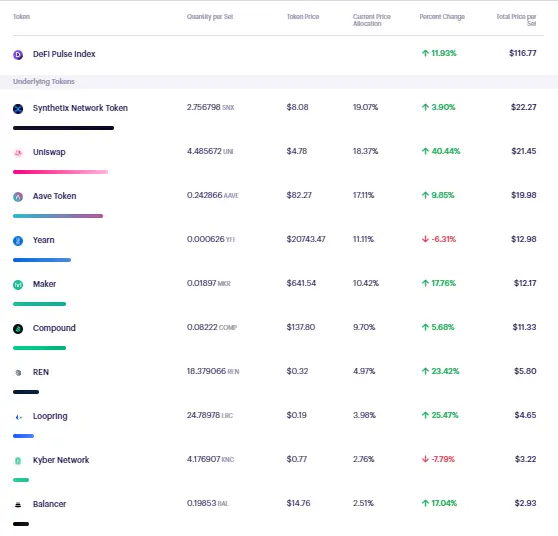Viewport: 558px width, 536px height.
Task: Open the Compound token name
Action: 54,328
